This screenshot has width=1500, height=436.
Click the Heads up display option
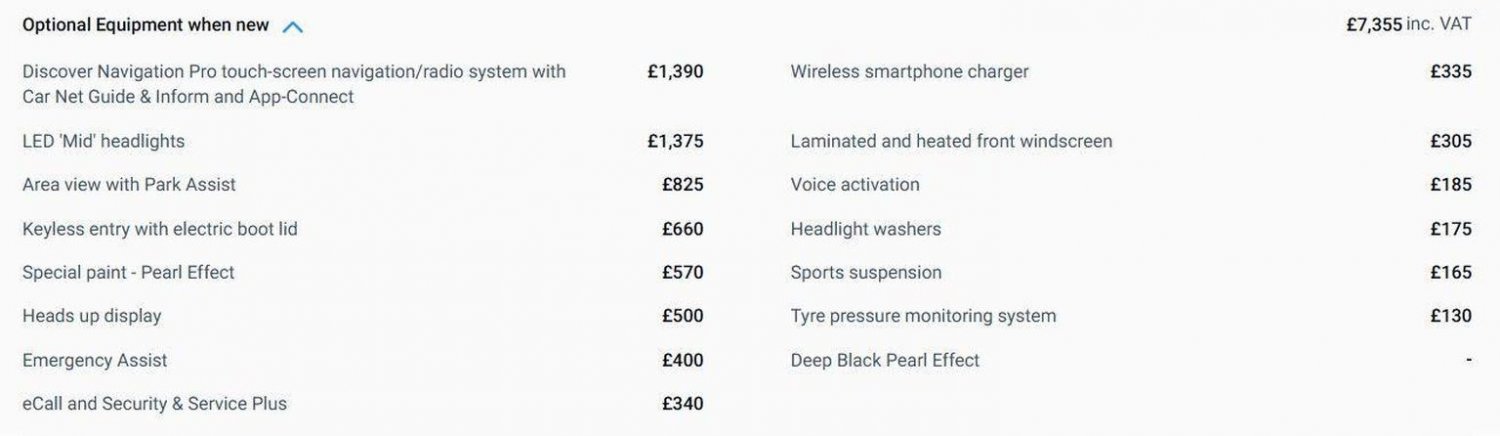coord(91,316)
